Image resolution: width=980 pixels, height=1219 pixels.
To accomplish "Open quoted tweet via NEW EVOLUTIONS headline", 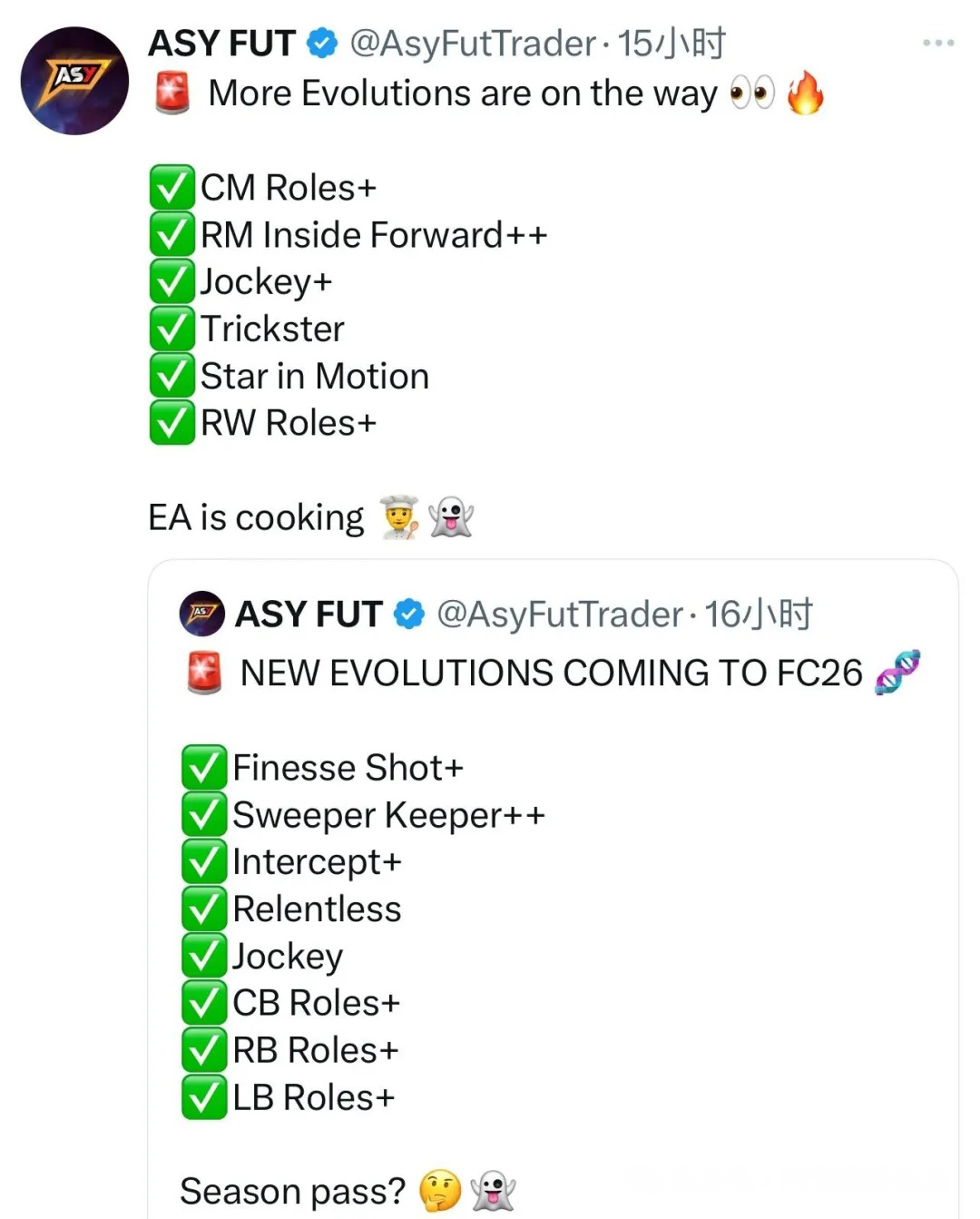I will click(551, 673).
